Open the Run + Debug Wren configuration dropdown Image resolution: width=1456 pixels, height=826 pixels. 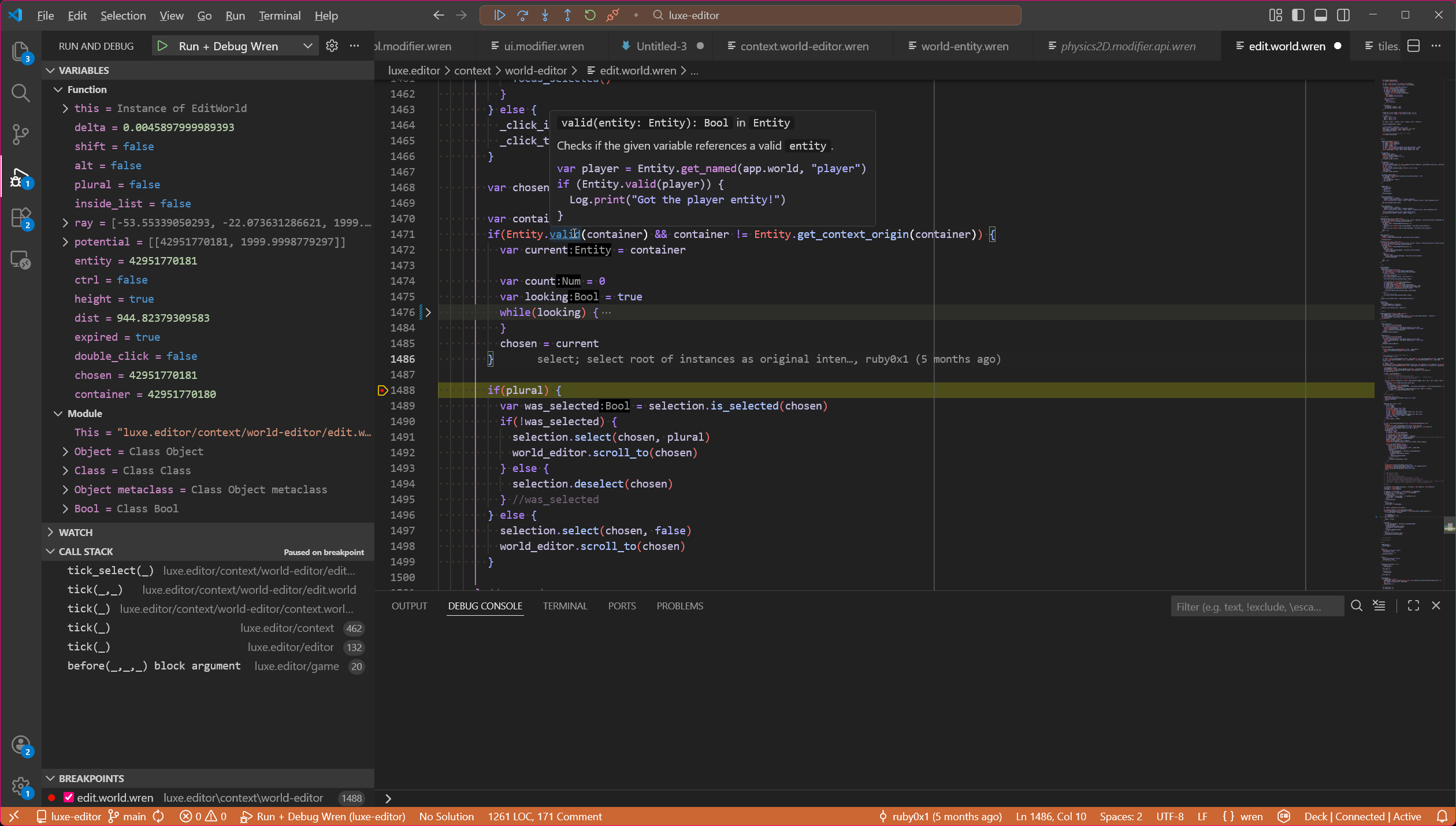(x=307, y=46)
